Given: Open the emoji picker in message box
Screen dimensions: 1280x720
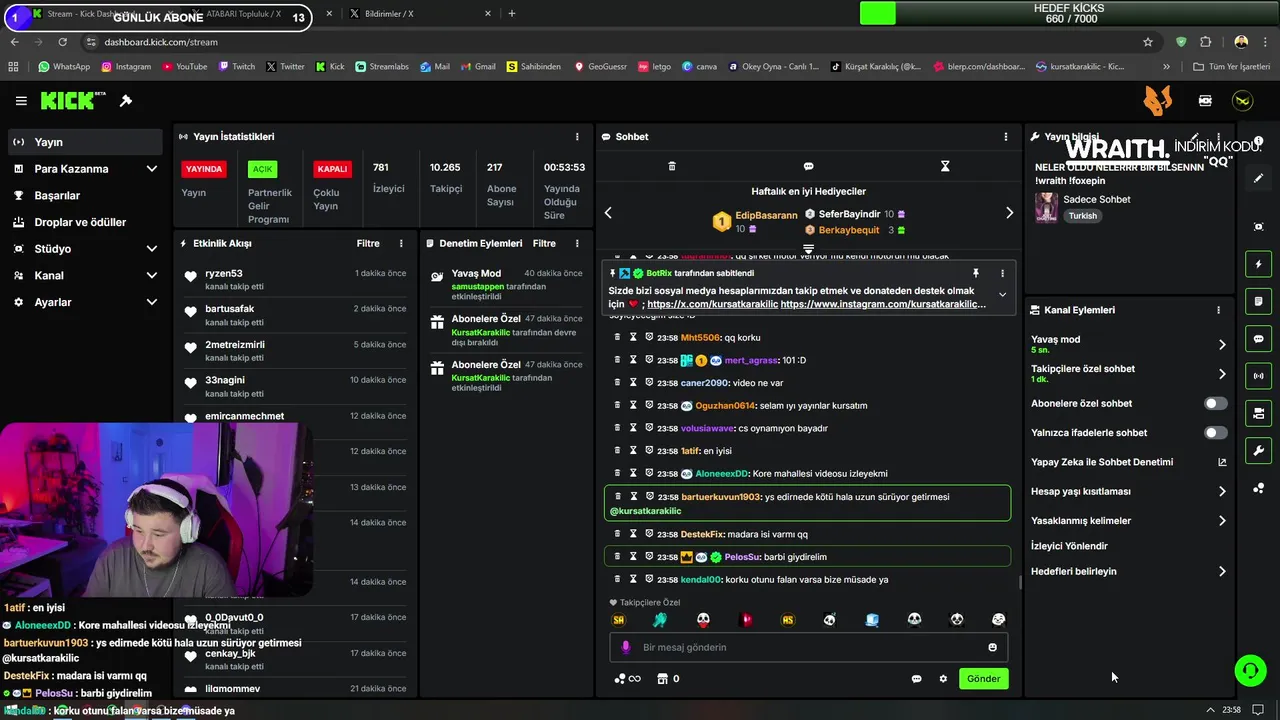Looking at the screenshot, I should coord(992,647).
